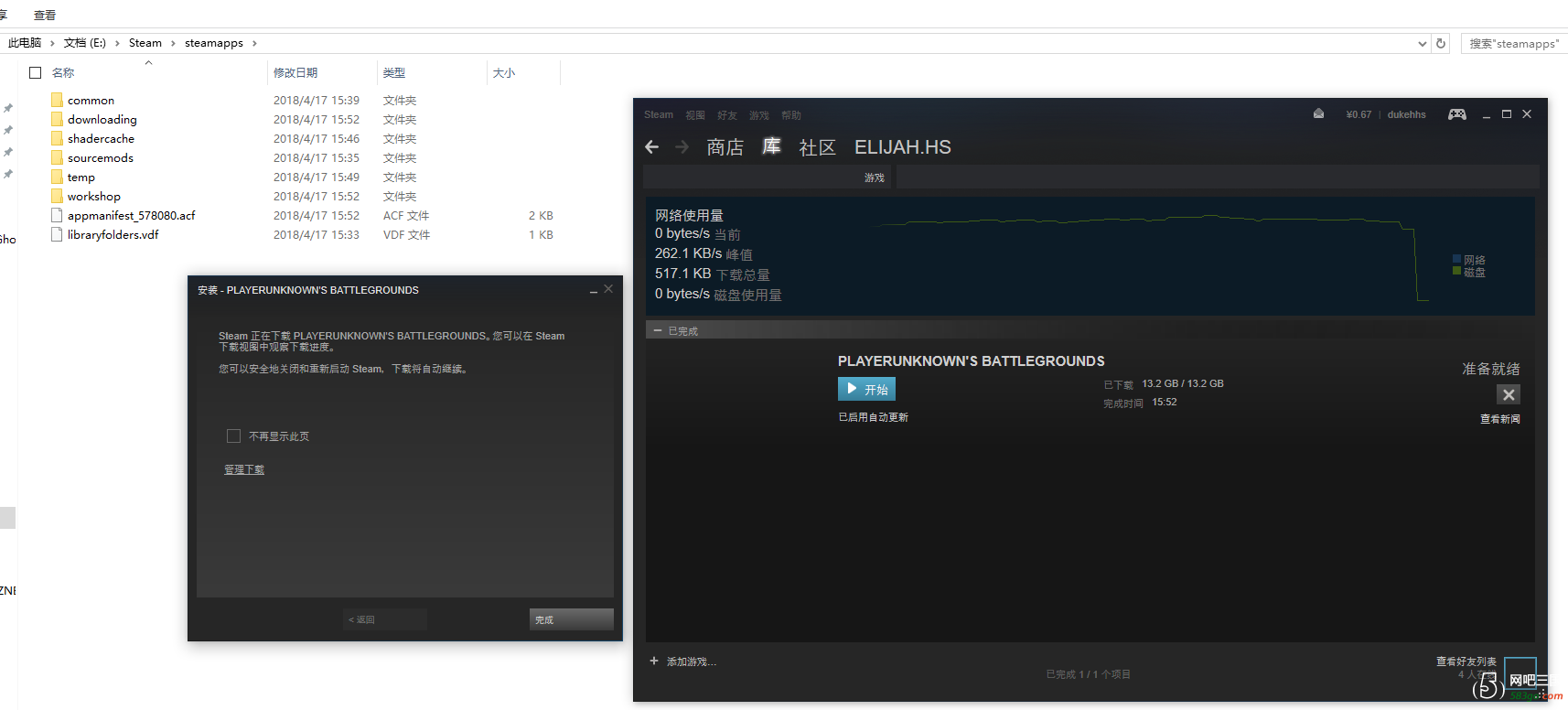The width and height of the screenshot is (1568, 710).
Task: Expand the 文档 (E:) breadcrumb chevron
Action: click(117, 43)
